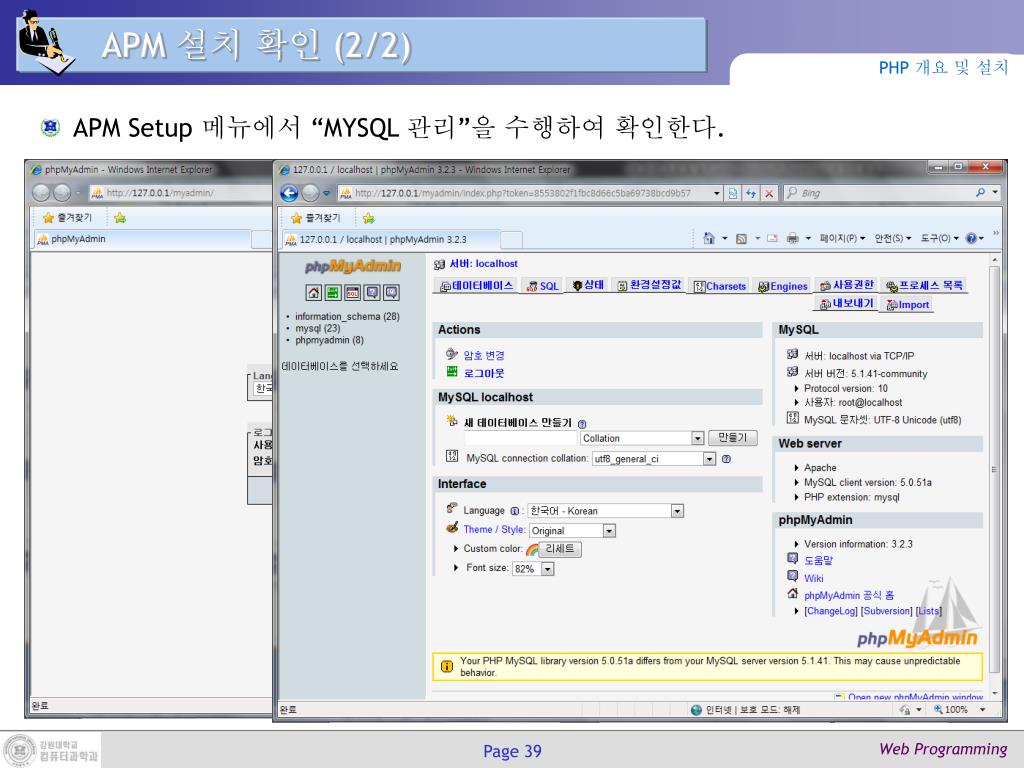Click the Back button in rear phpMyAdmin window
Image resolution: width=1024 pixels, height=768 pixels.
pos(41,193)
